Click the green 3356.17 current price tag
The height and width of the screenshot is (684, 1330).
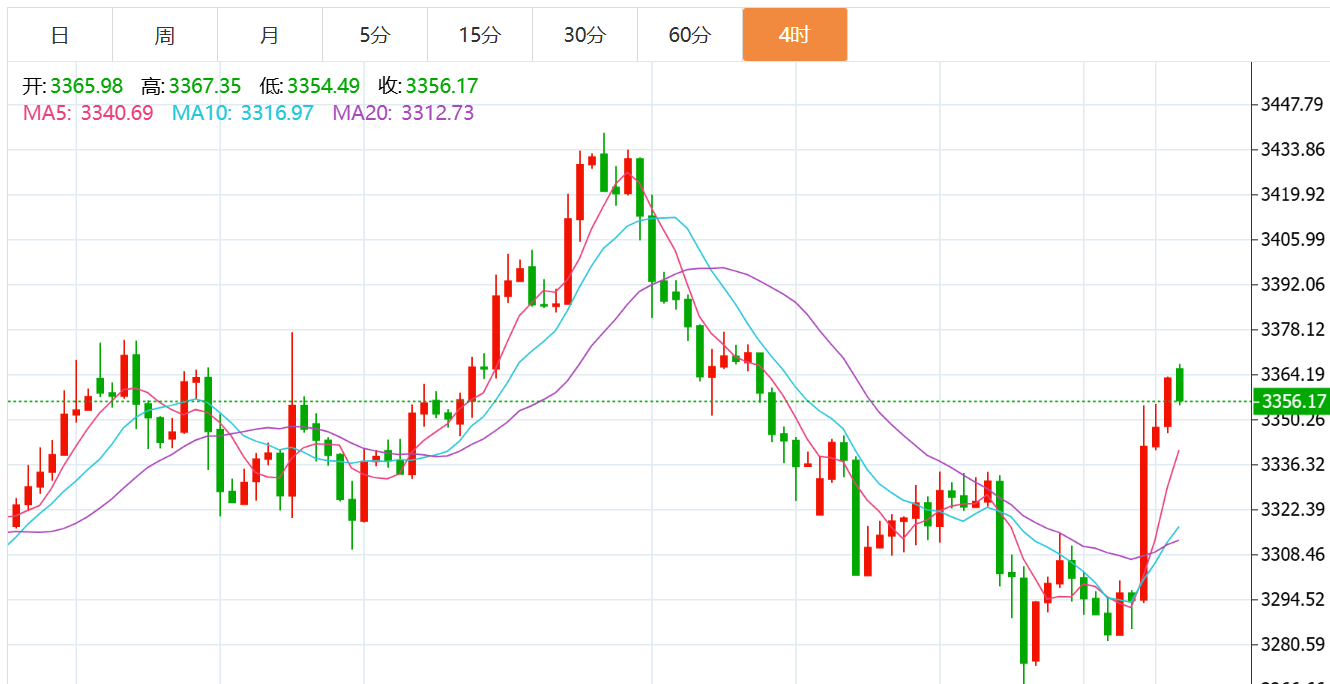tap(1292, 402)
